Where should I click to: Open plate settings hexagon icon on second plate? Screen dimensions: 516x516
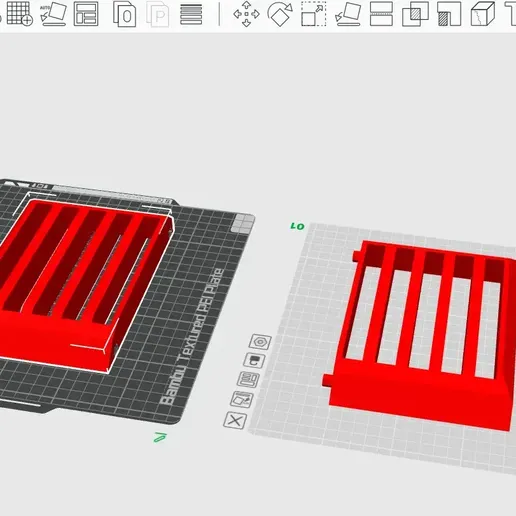click(x=260, y=342)
